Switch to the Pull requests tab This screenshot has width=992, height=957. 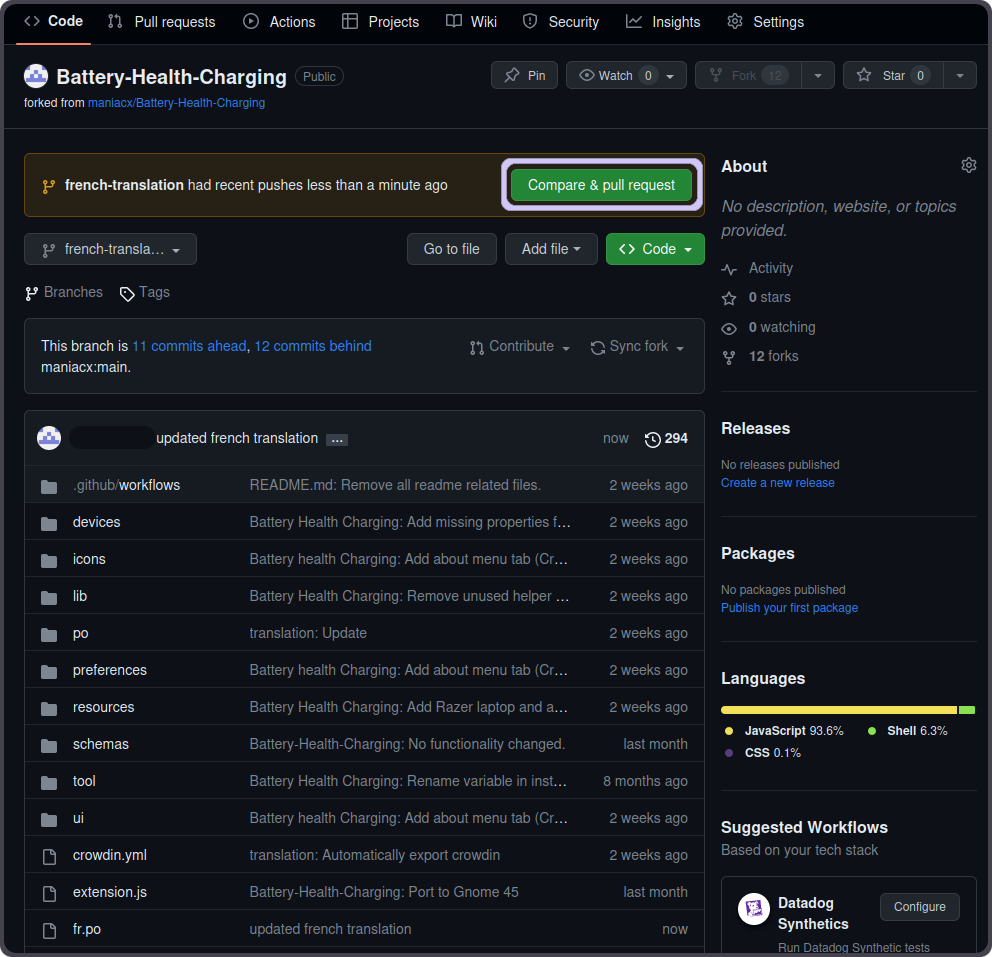coord(161,21)
